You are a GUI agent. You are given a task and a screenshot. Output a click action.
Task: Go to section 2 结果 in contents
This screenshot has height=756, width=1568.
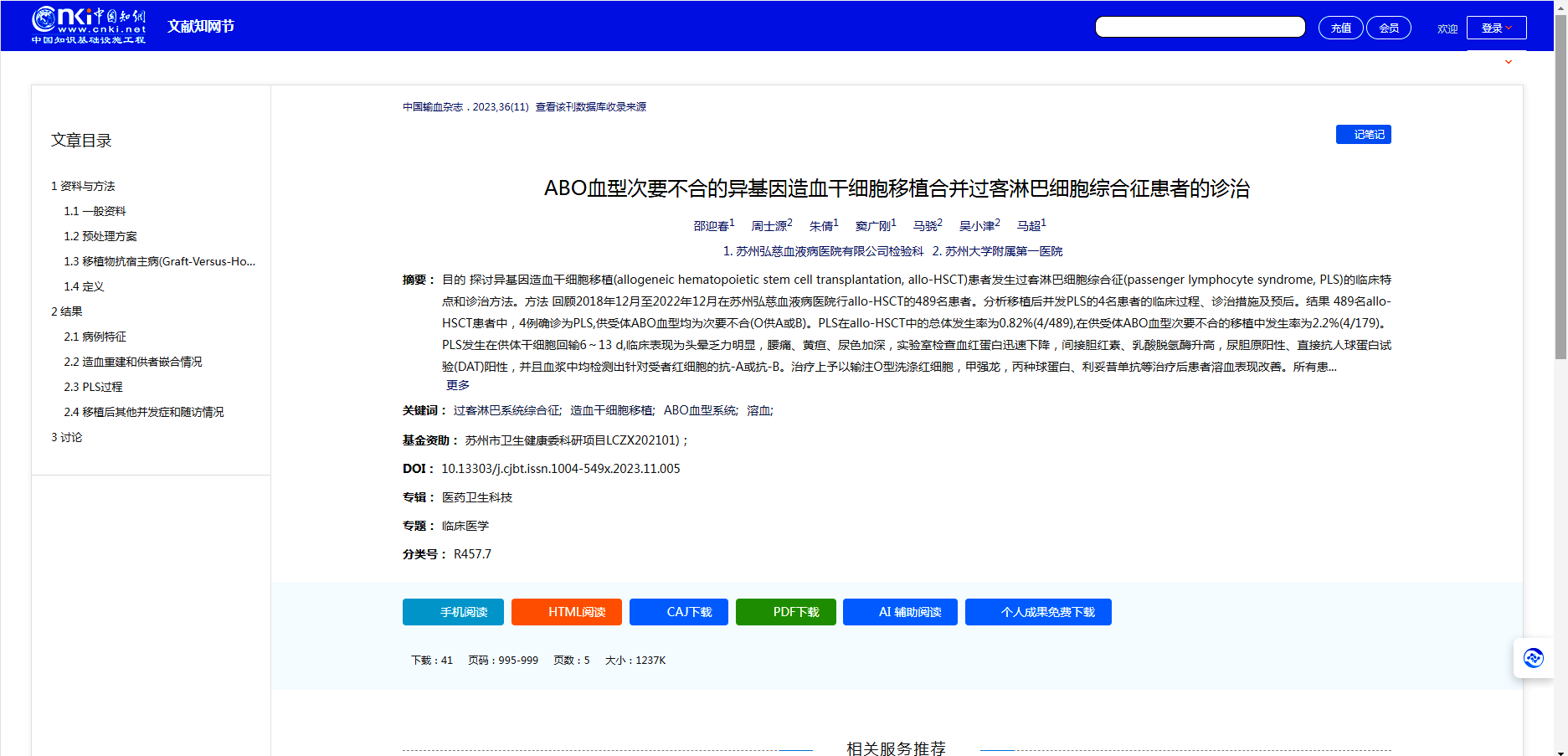(67, 311)
